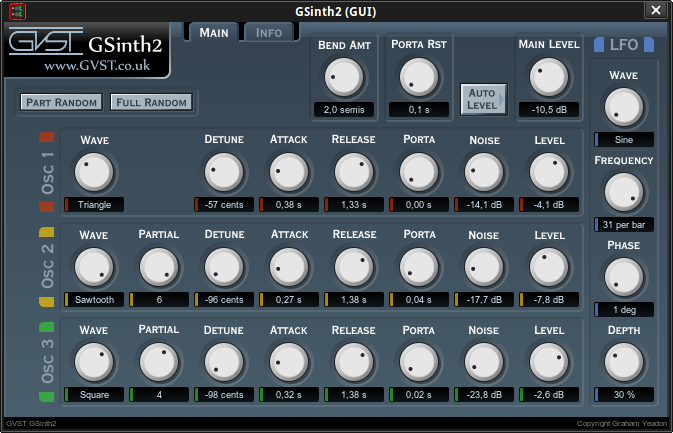Click the OSC 1 Release knob
This screenshot has width=673, height=433.
pos(354,172)
